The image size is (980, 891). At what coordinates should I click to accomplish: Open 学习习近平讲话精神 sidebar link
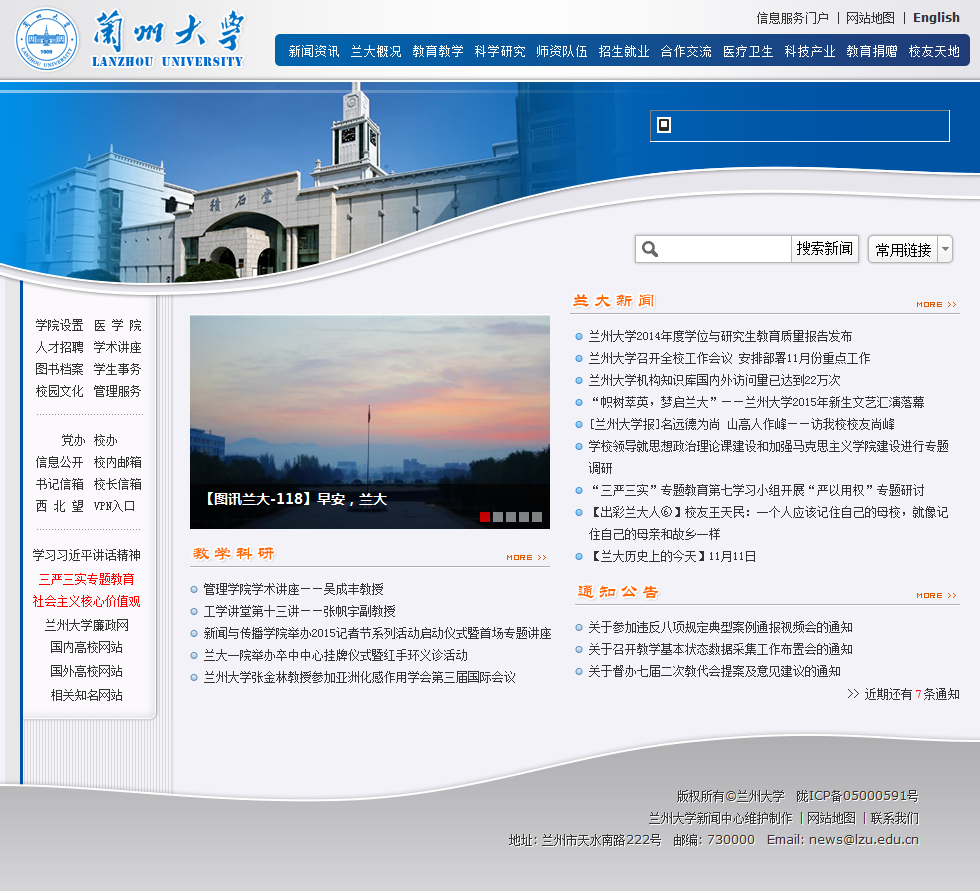pyautogui.click(x=86, y=555)
